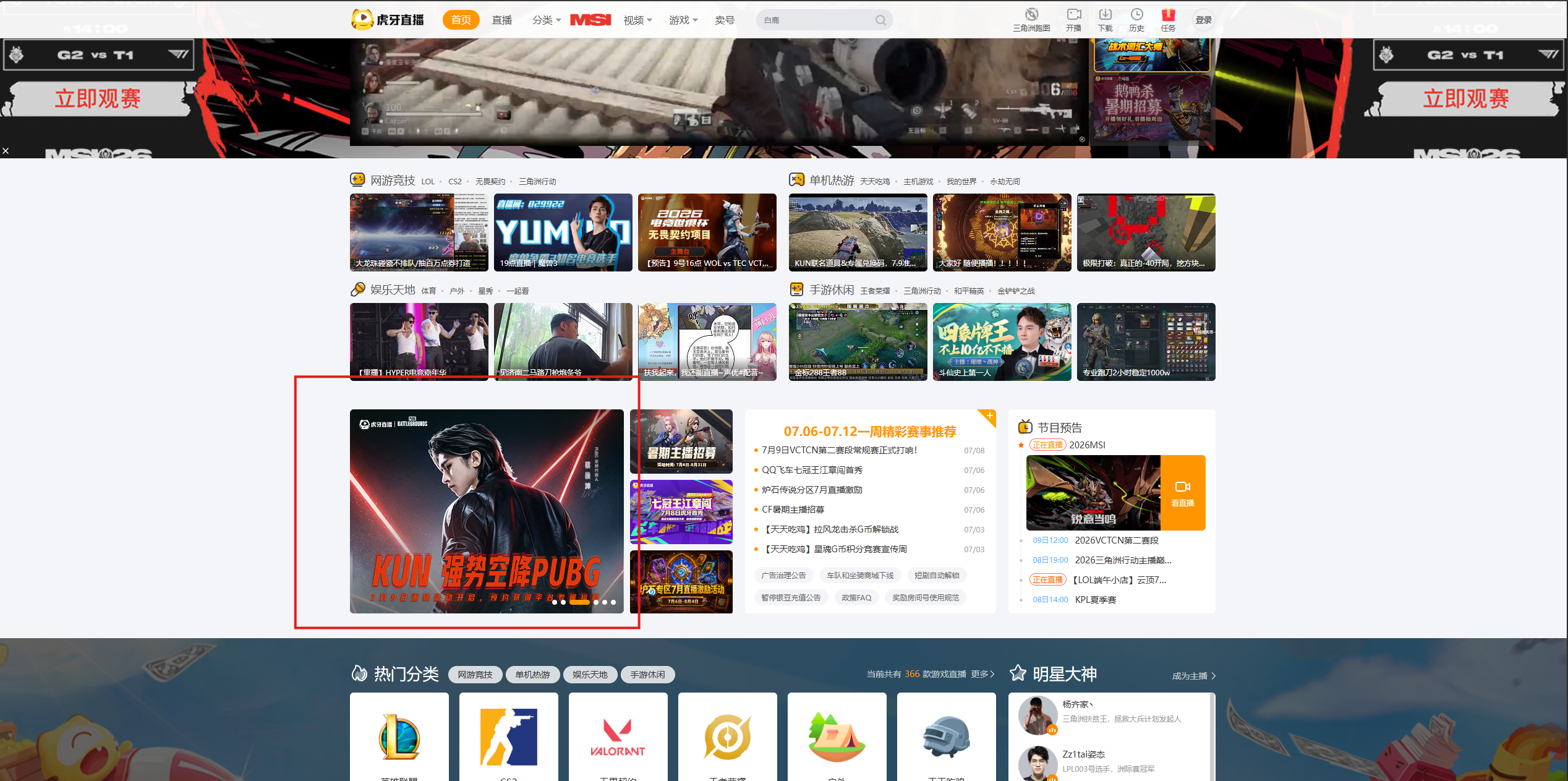Select the active orange carousel indicator
This screenshot has height=781, width=1568.
pyautogui.click(x=579, y=602)
